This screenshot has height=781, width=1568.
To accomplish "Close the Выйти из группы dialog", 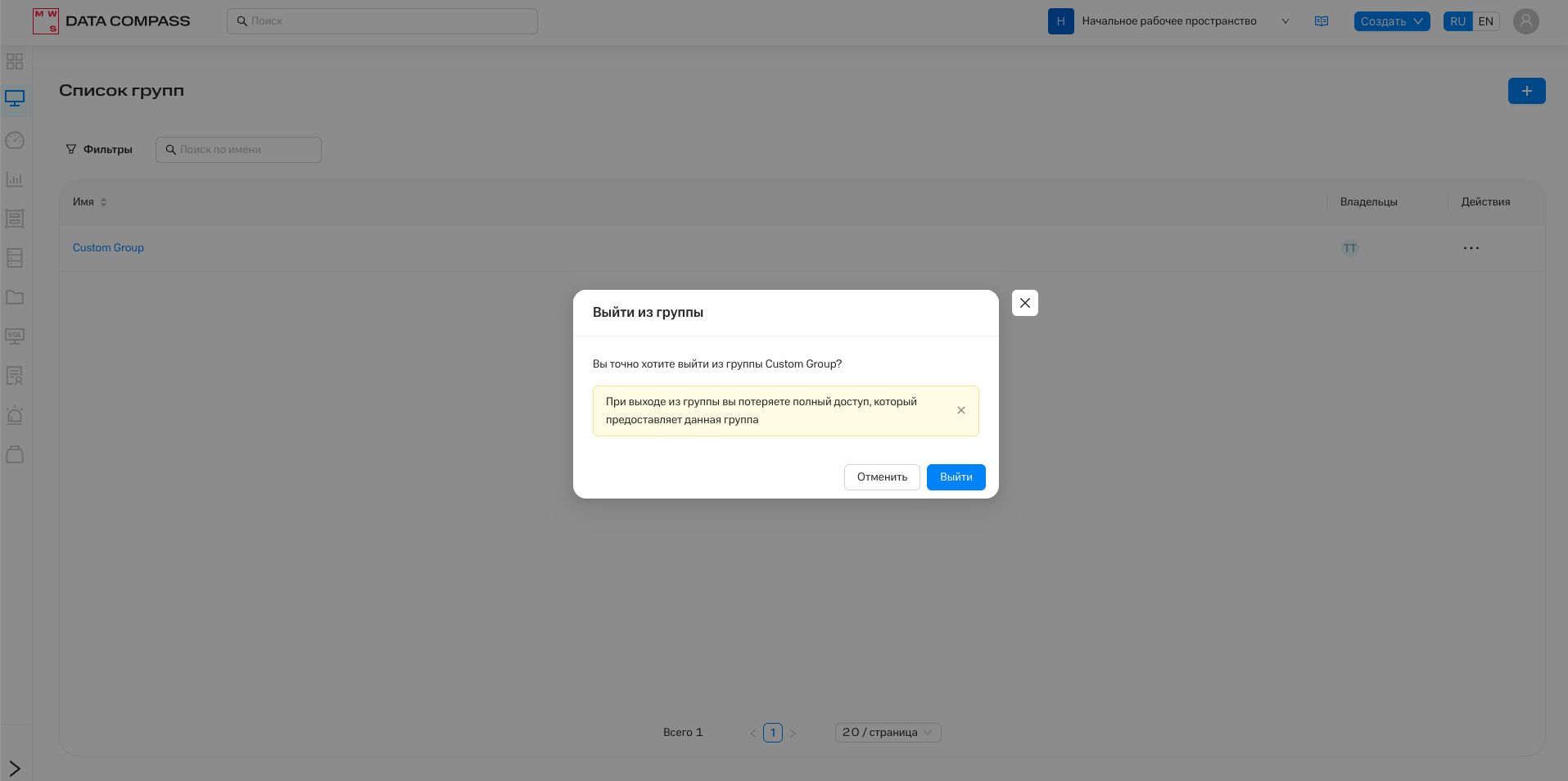I will (x=1024, y=303).
